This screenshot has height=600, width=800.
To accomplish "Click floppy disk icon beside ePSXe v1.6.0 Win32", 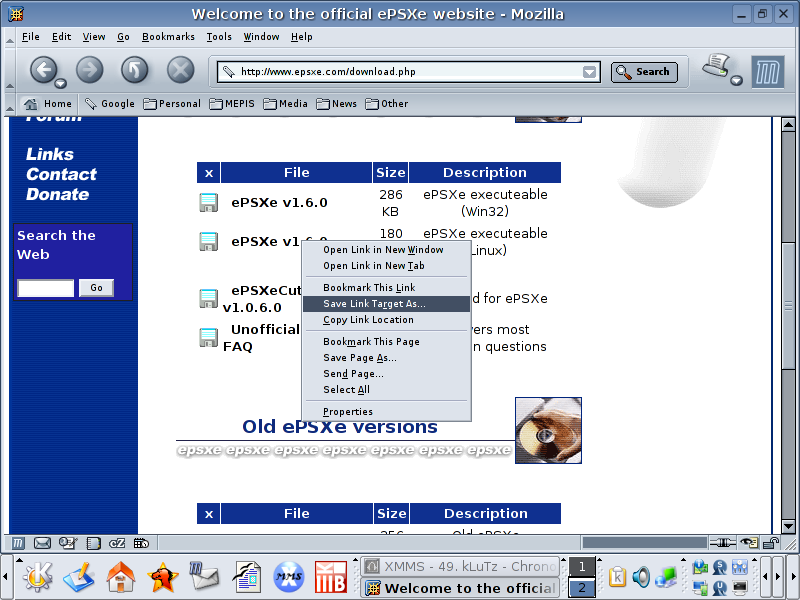I will tap(208, 203).
